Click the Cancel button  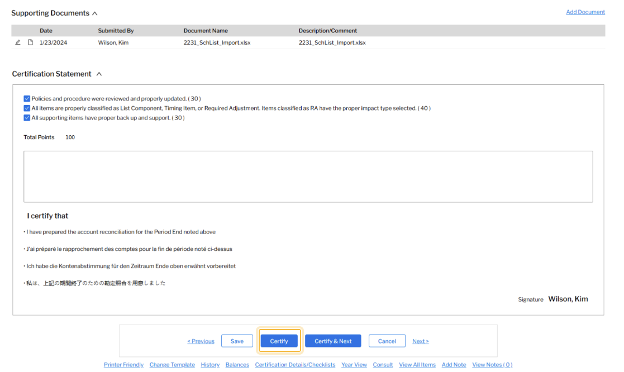(387, 341)
